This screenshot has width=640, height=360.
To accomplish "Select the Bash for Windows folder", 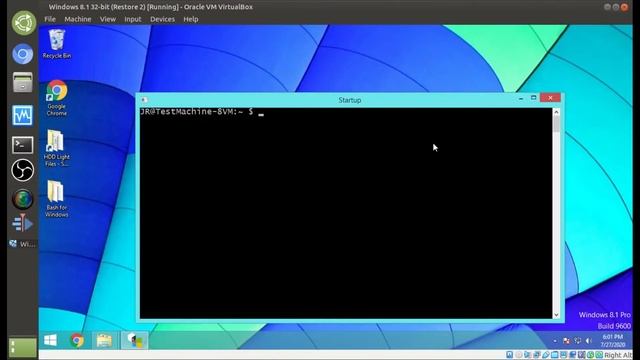I will (x=56, y=199).
